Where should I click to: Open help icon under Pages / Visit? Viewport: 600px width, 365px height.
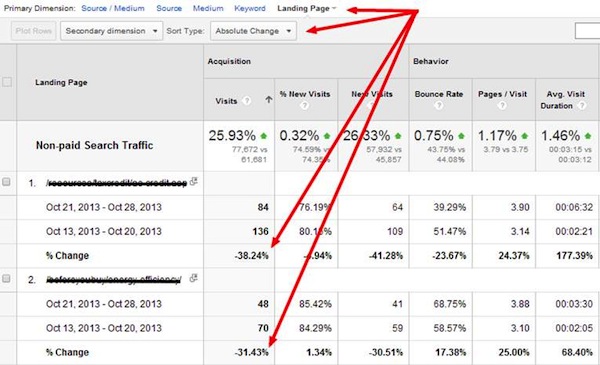click(x=502, y=105)
